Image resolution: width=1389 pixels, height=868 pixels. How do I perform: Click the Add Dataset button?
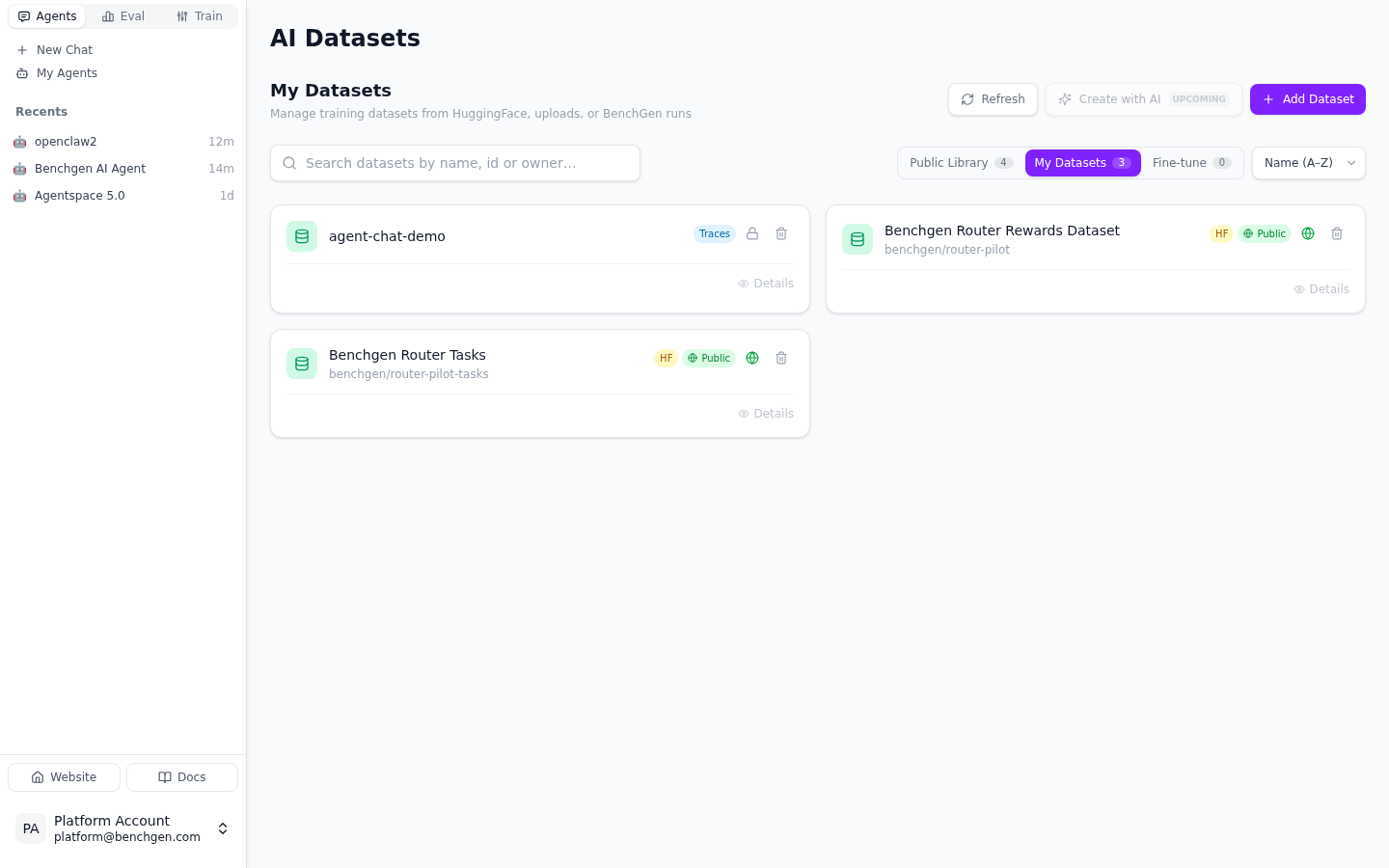(x=1308, y=99)
